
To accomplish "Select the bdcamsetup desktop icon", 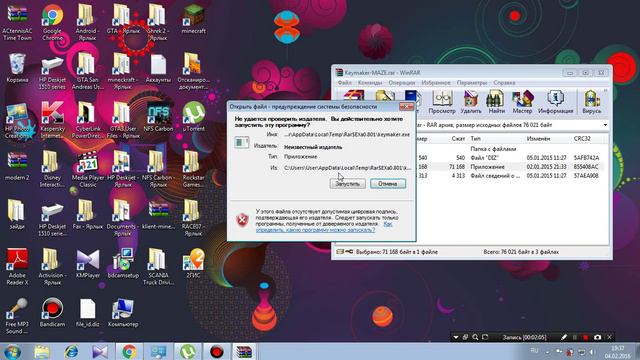I will [x=123, y=264].
